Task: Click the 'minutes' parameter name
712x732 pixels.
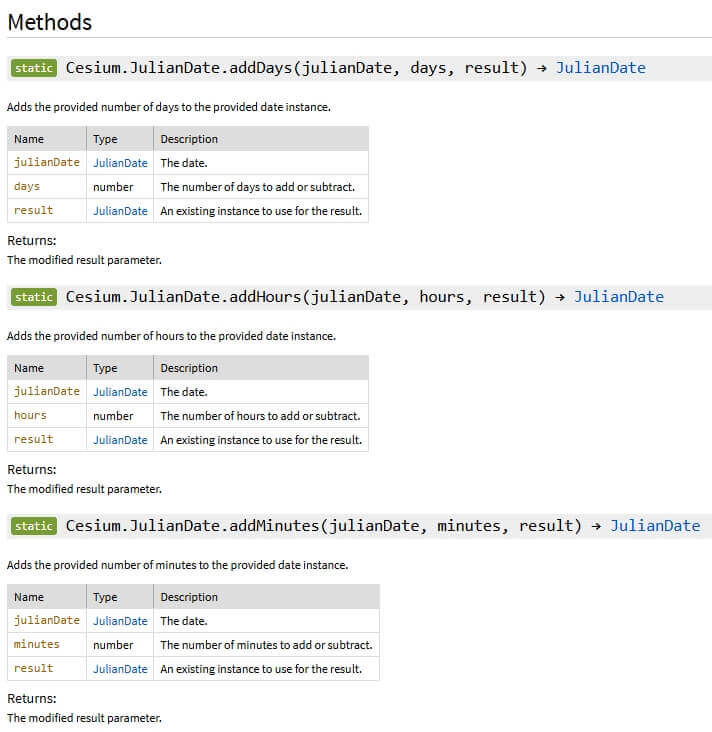Action: pyautogui.click(x=36, y=645)
